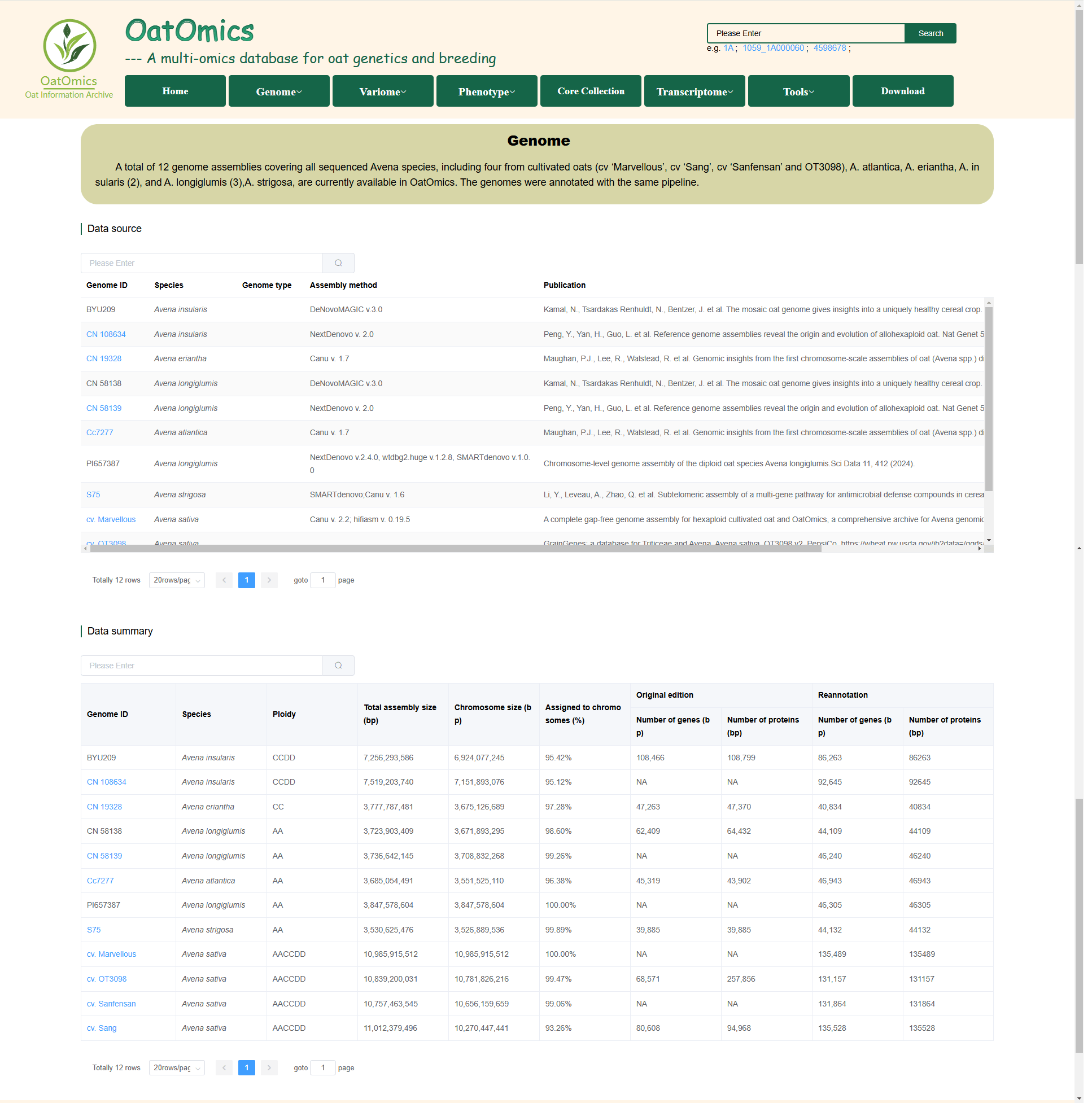Open CN 108634 in Data source table

106,335
